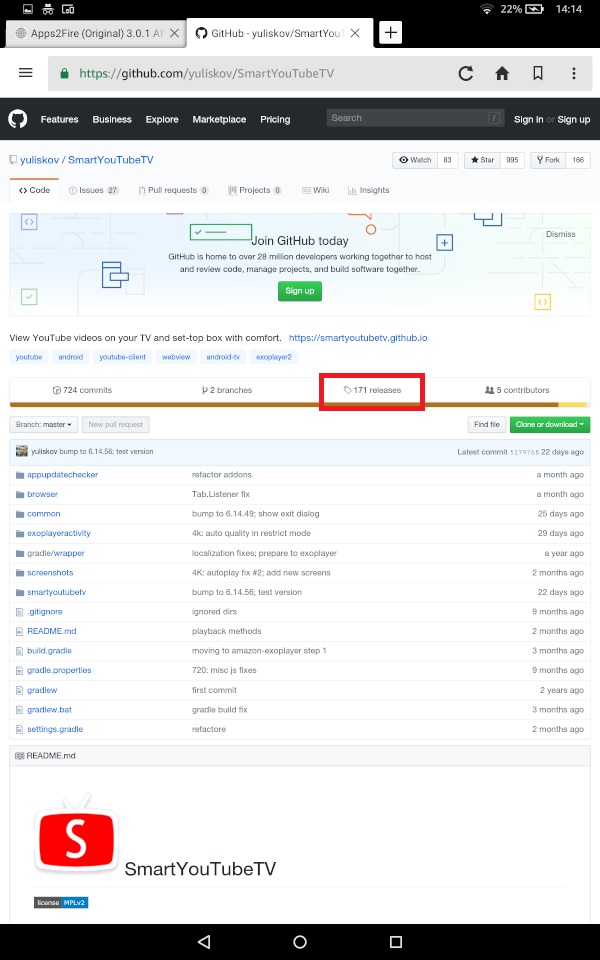
Task: Open the Code tab
Action: (34, 190)
